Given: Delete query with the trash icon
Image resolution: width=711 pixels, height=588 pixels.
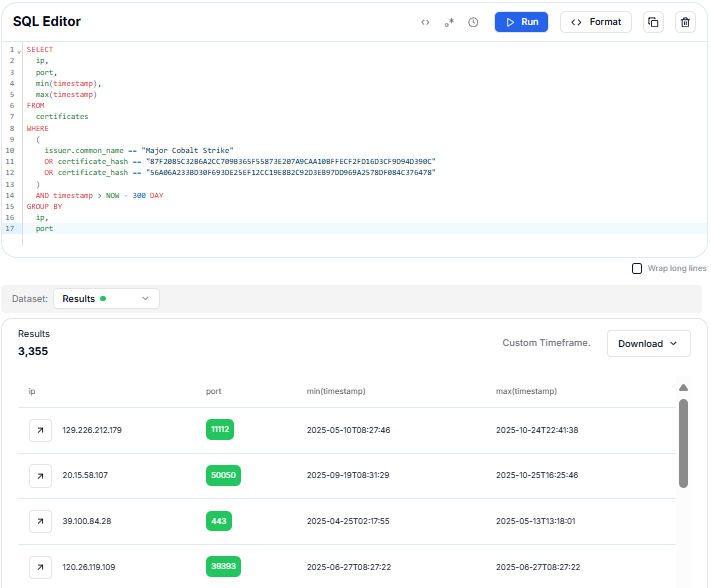Looking at the screenshot, I should tap(685, 22).
